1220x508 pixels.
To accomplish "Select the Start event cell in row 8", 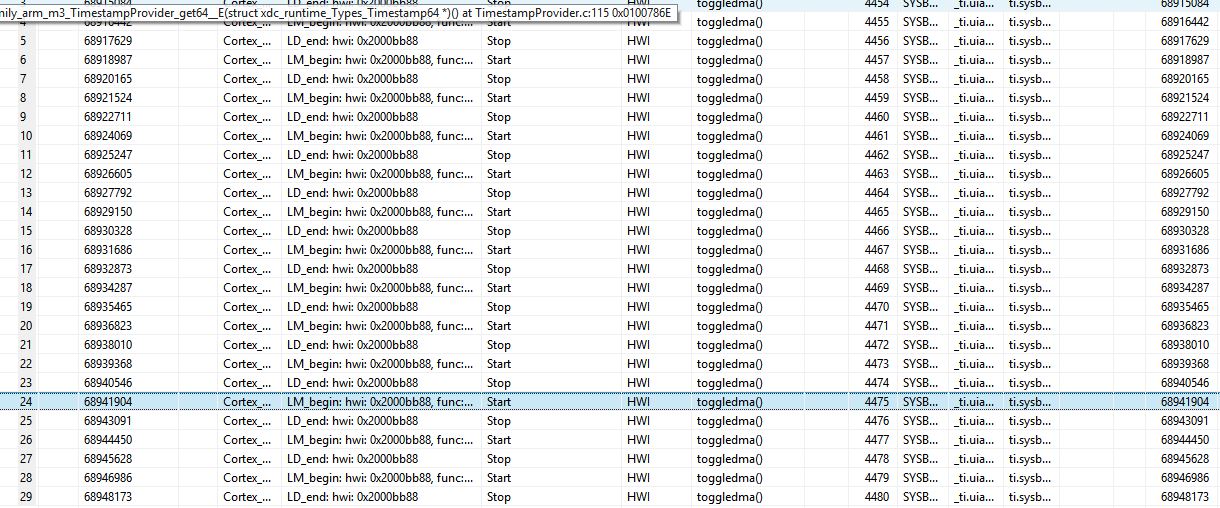I will click(499, 98).
